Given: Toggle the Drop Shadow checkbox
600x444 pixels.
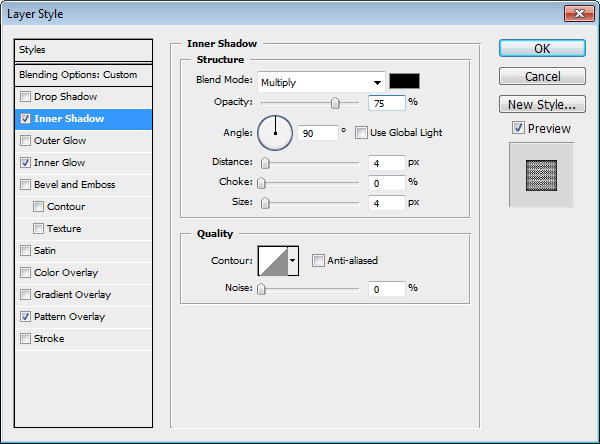Looking at the screenshot, I should [x=25, y=96].
